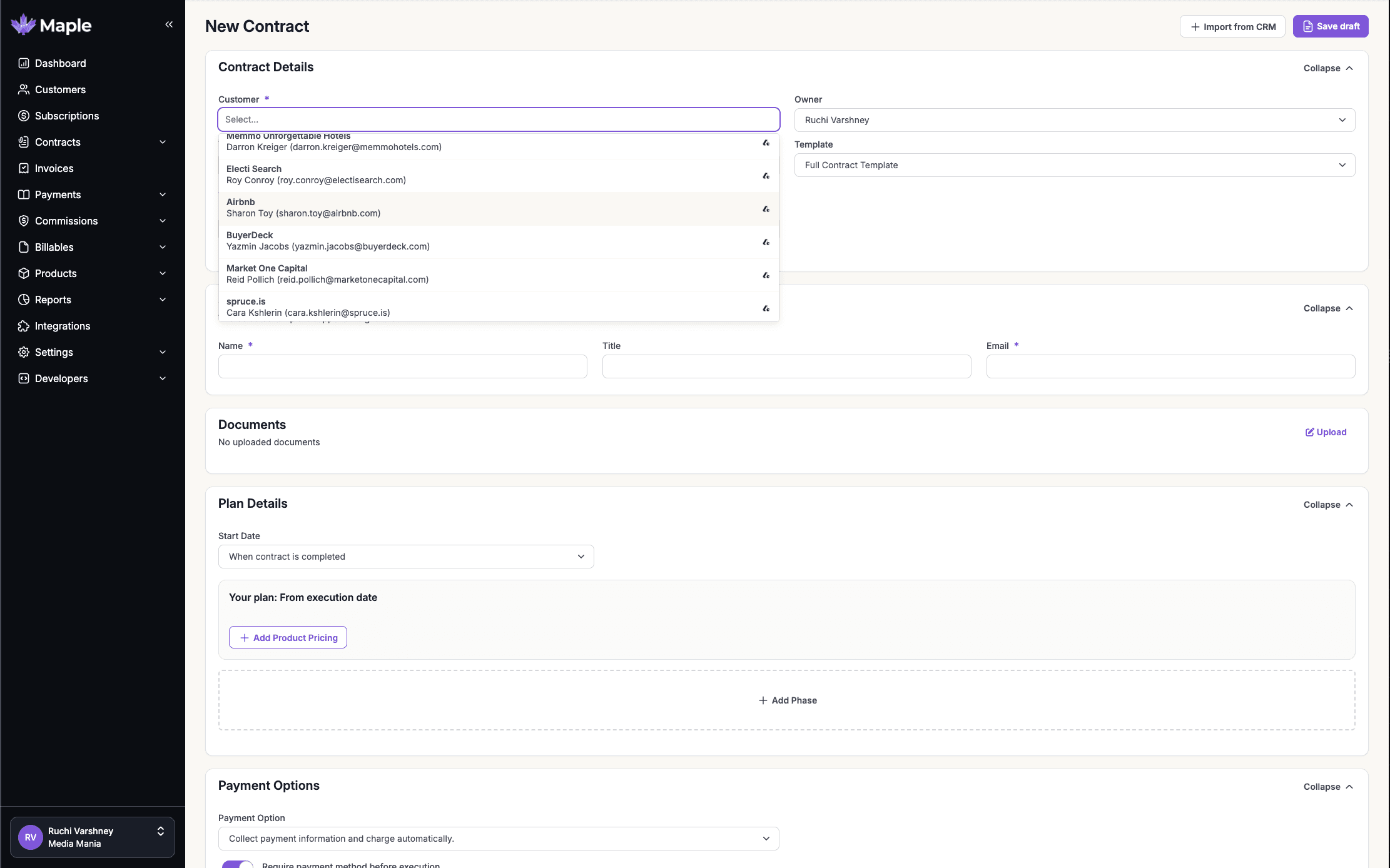This screenshot has height=868, width=1390.
Task: Open Subscriptions page in sidebar
Action: 66,116
